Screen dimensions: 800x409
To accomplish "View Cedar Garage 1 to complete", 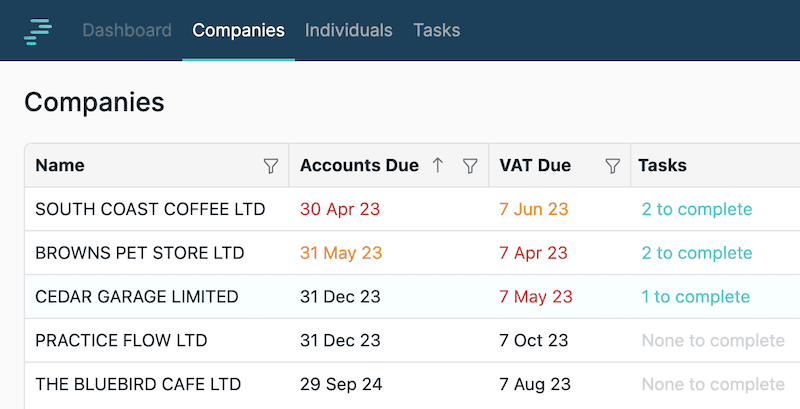I will 696,297.
